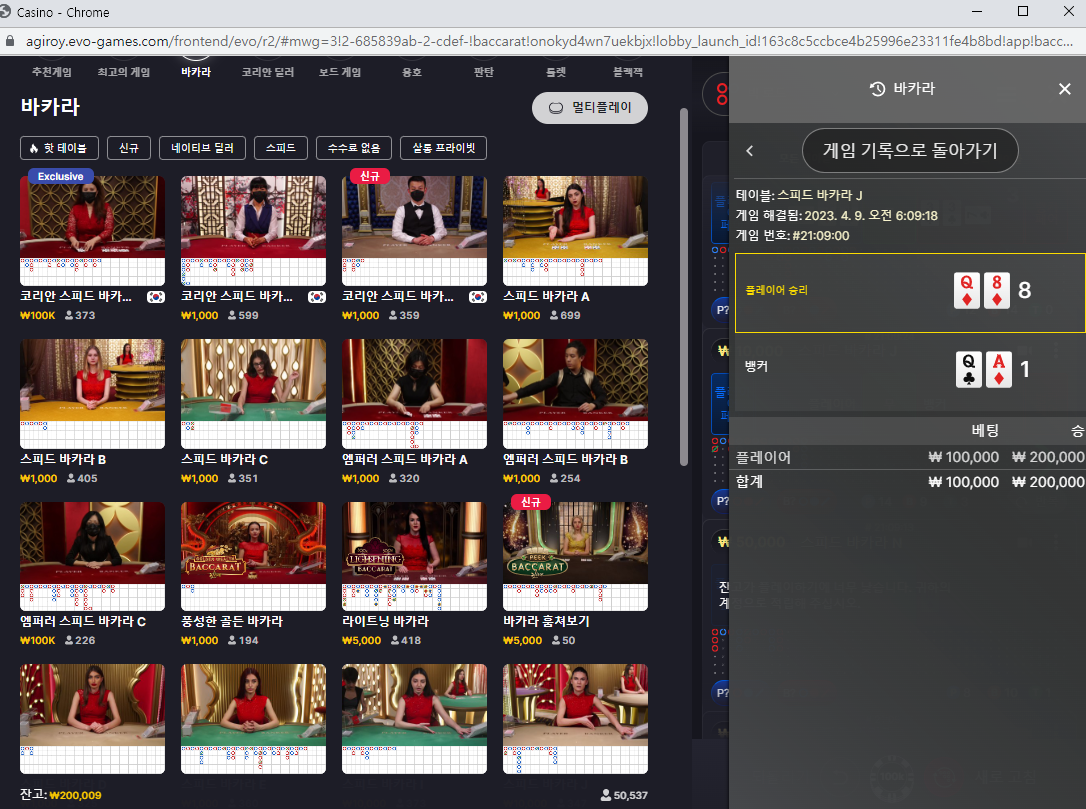Click the banker's Queen of clubs card
This screenshot has width=1086, height=809.
click(969, 369)
